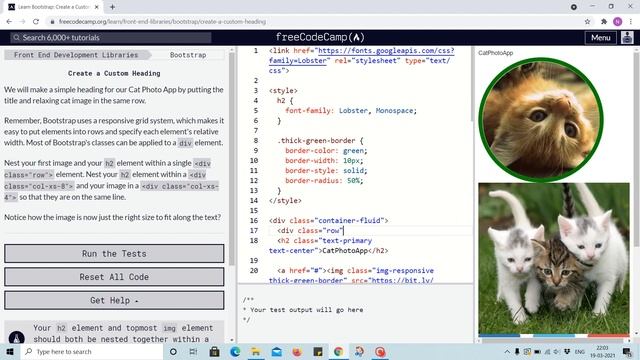Open the browser extensions puzzle icon
Image resolution: width=640 pixels, height=360 pixels.
point(604,22)
